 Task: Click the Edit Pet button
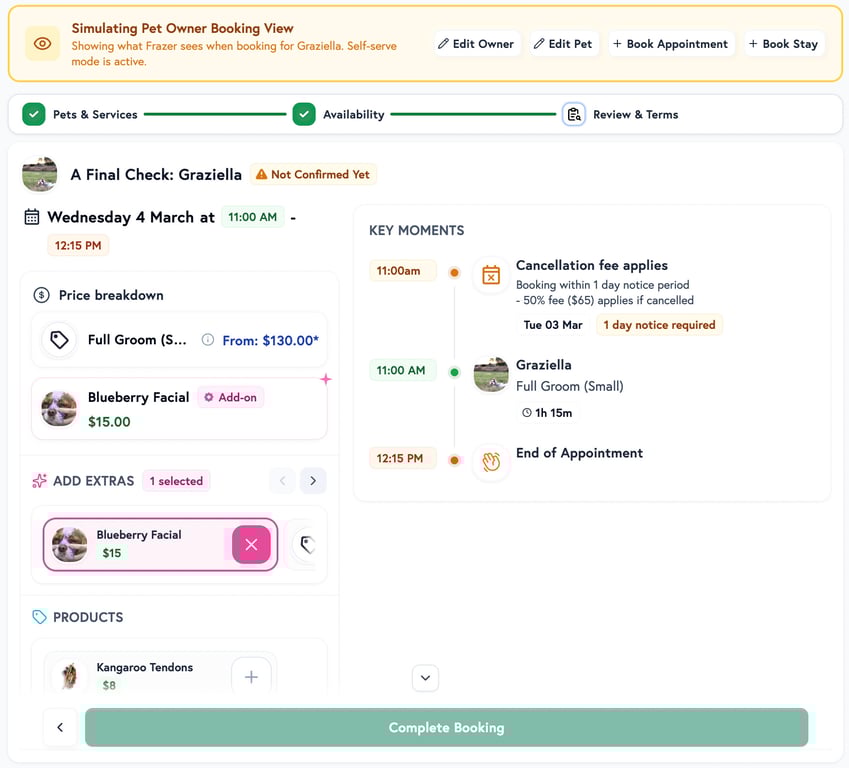coord(564,44)
